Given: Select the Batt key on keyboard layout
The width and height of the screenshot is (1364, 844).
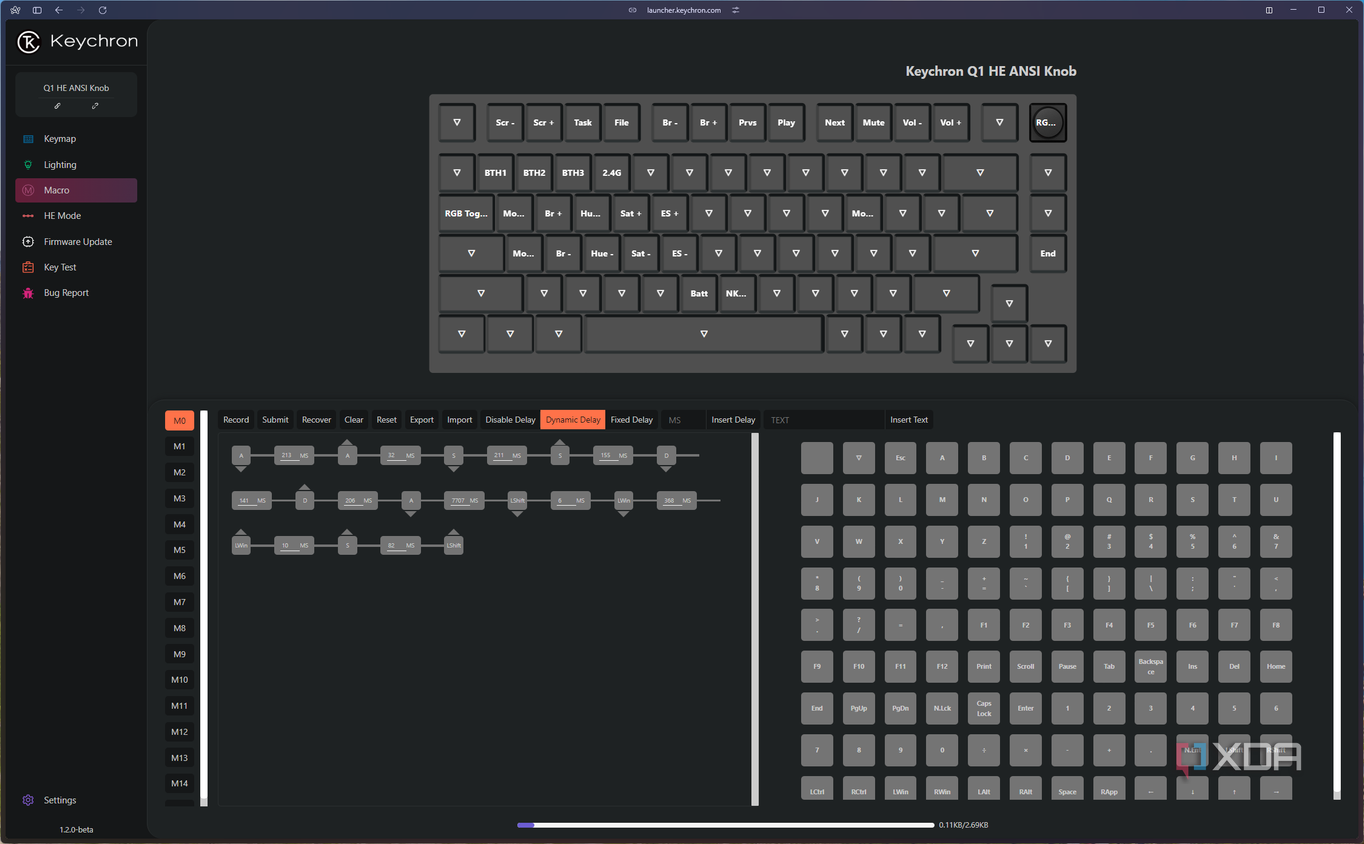Looking at the screenshot, I should tap(699, 294).
